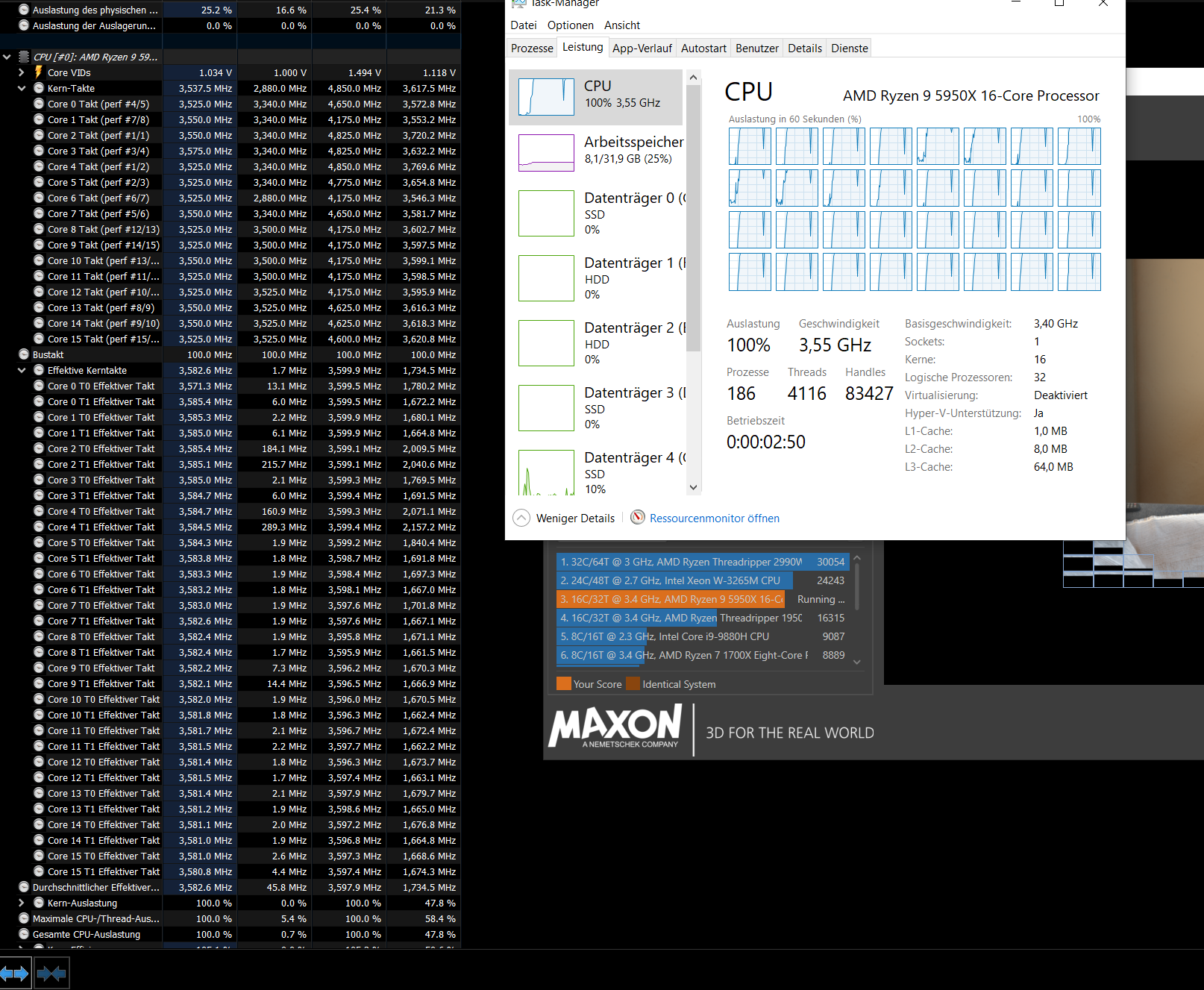Switch to the Benutzer tab
1204x990 pixels.
[757, 48]
